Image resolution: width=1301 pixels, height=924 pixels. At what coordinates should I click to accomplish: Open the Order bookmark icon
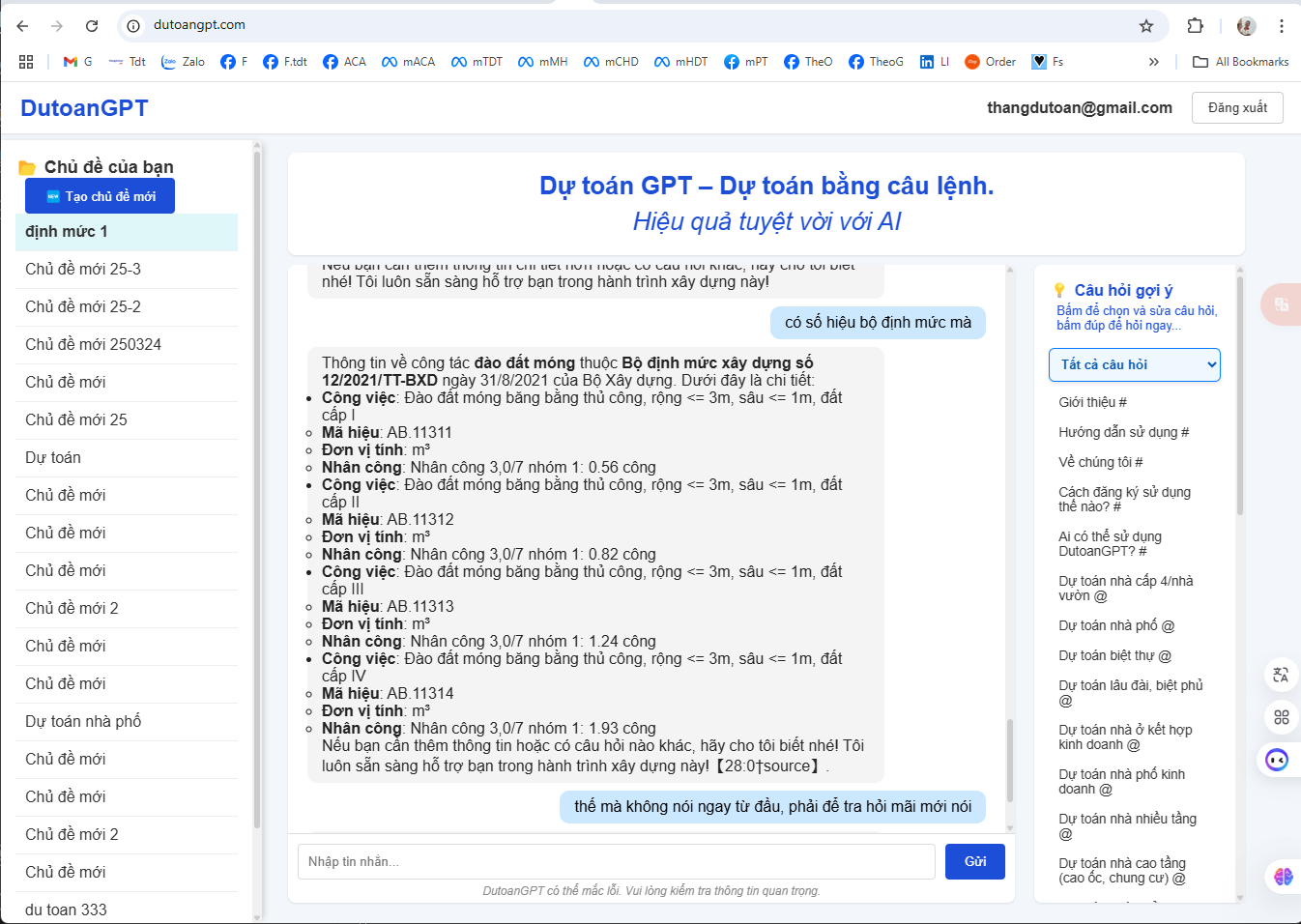[972, 62]
